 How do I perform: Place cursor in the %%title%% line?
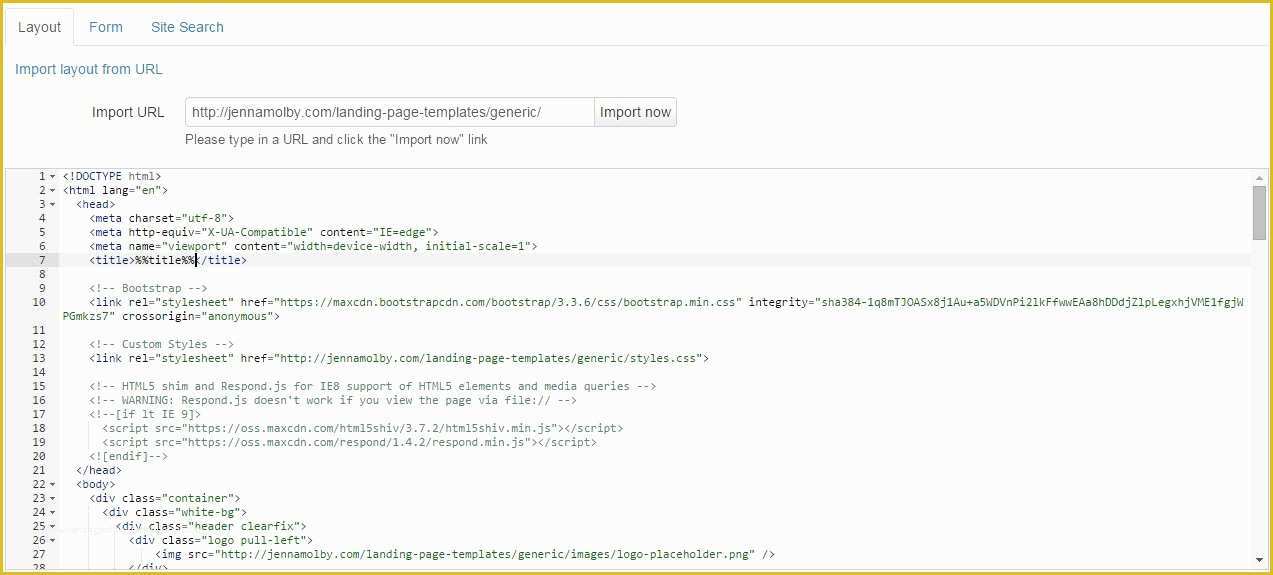(x=167, y=260)
